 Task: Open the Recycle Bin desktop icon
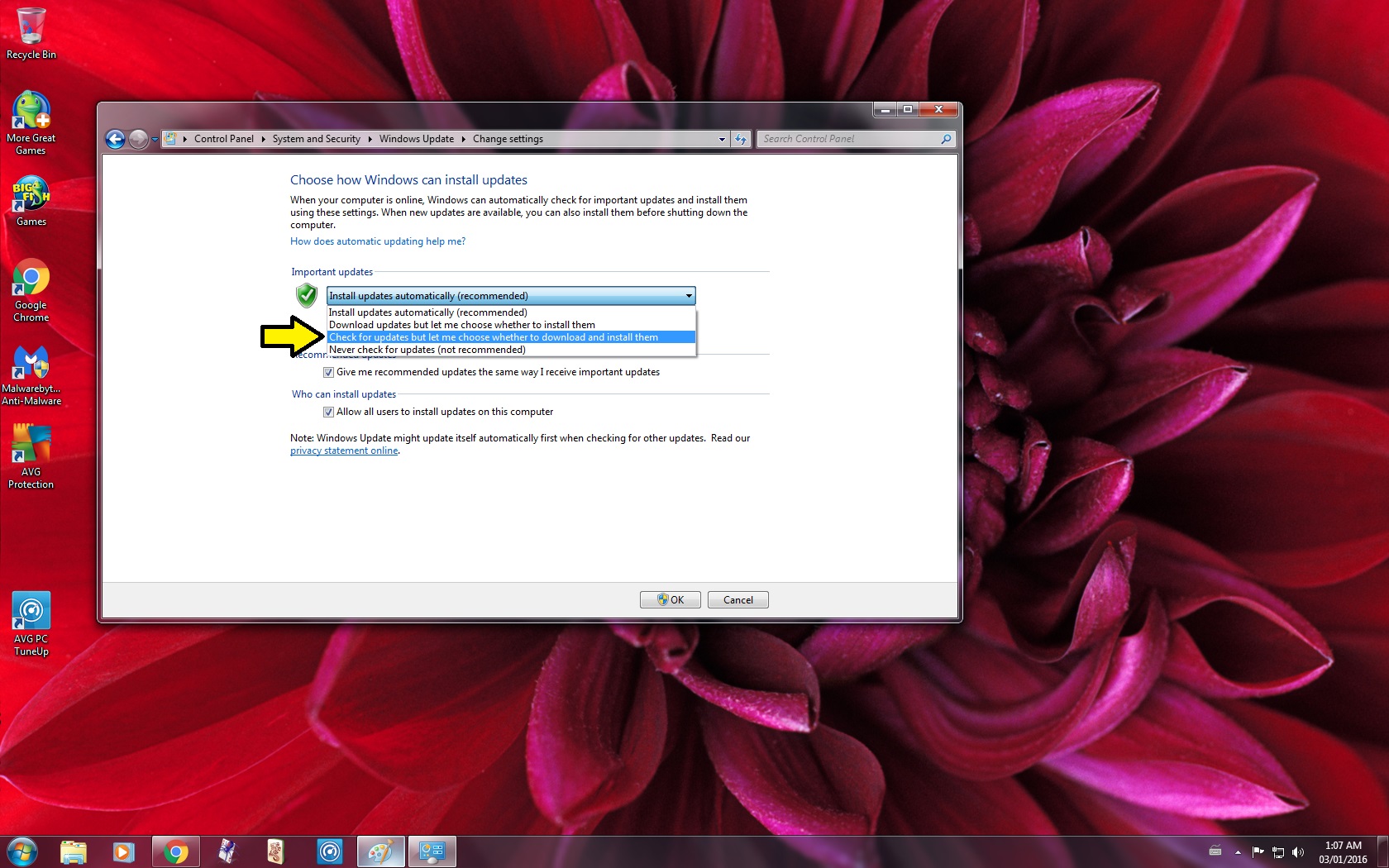[31, 34]
